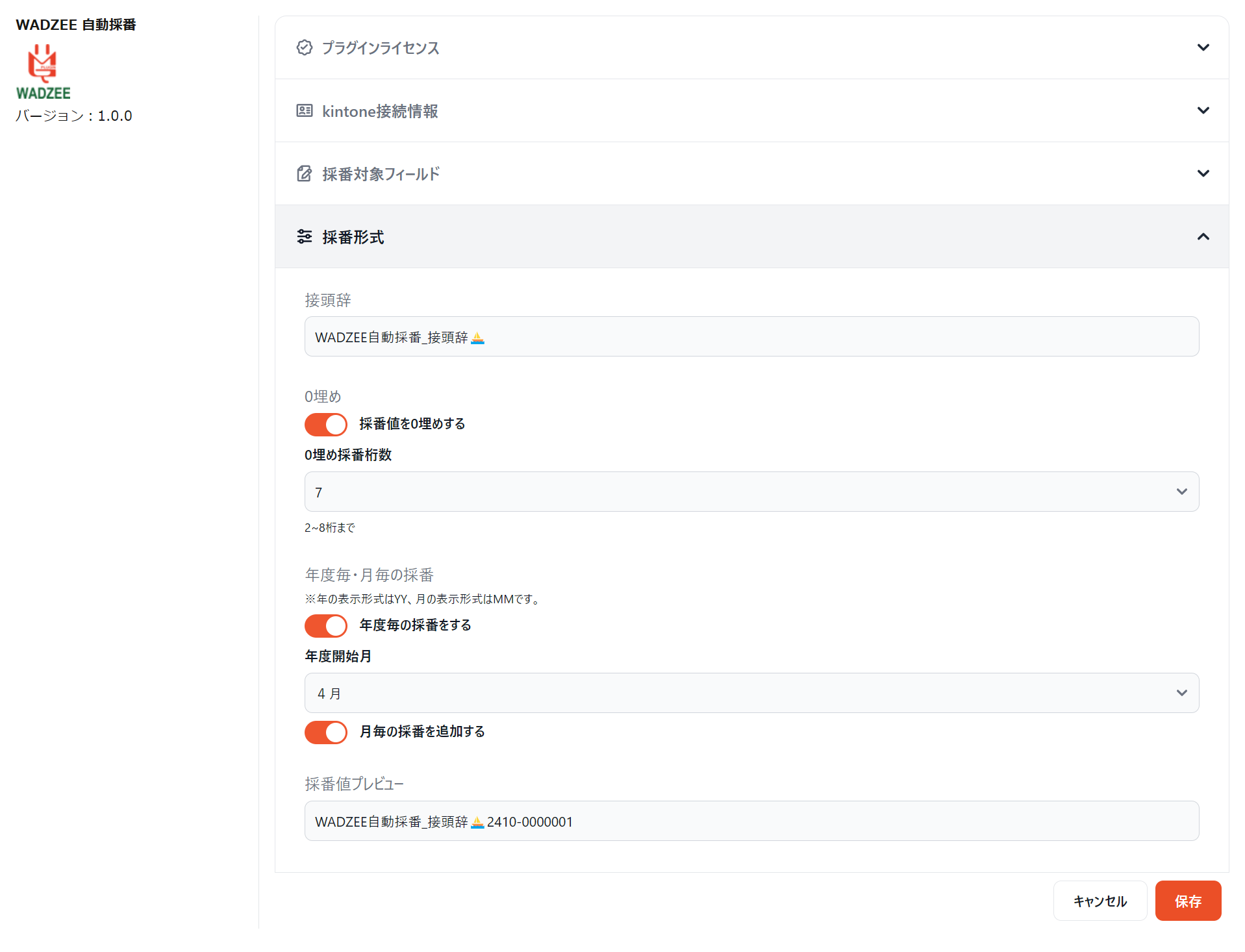Click the WADZEE plugin logo

tap(43, 71)
